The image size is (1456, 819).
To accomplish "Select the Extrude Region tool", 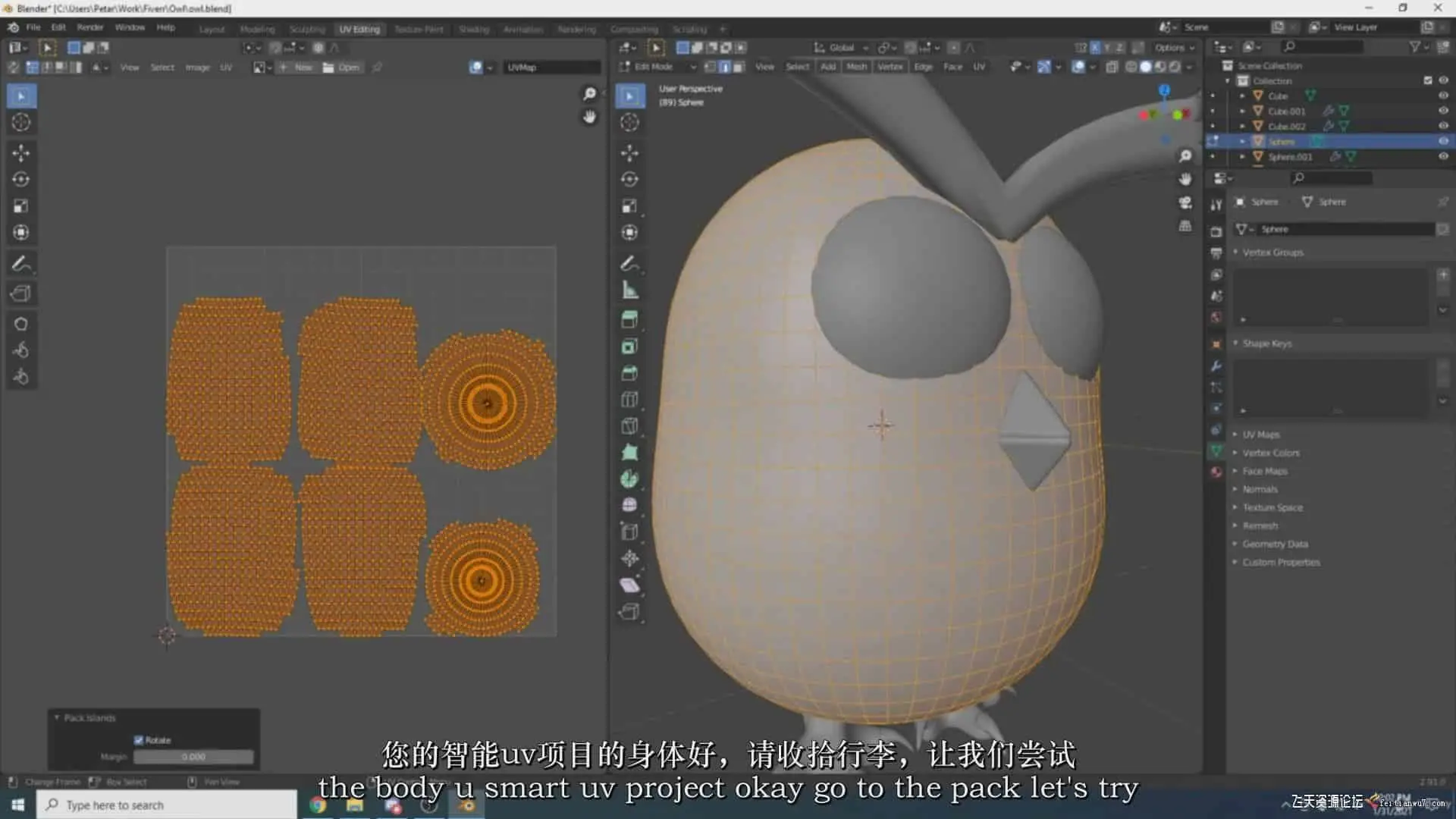I will pos(629,319).
